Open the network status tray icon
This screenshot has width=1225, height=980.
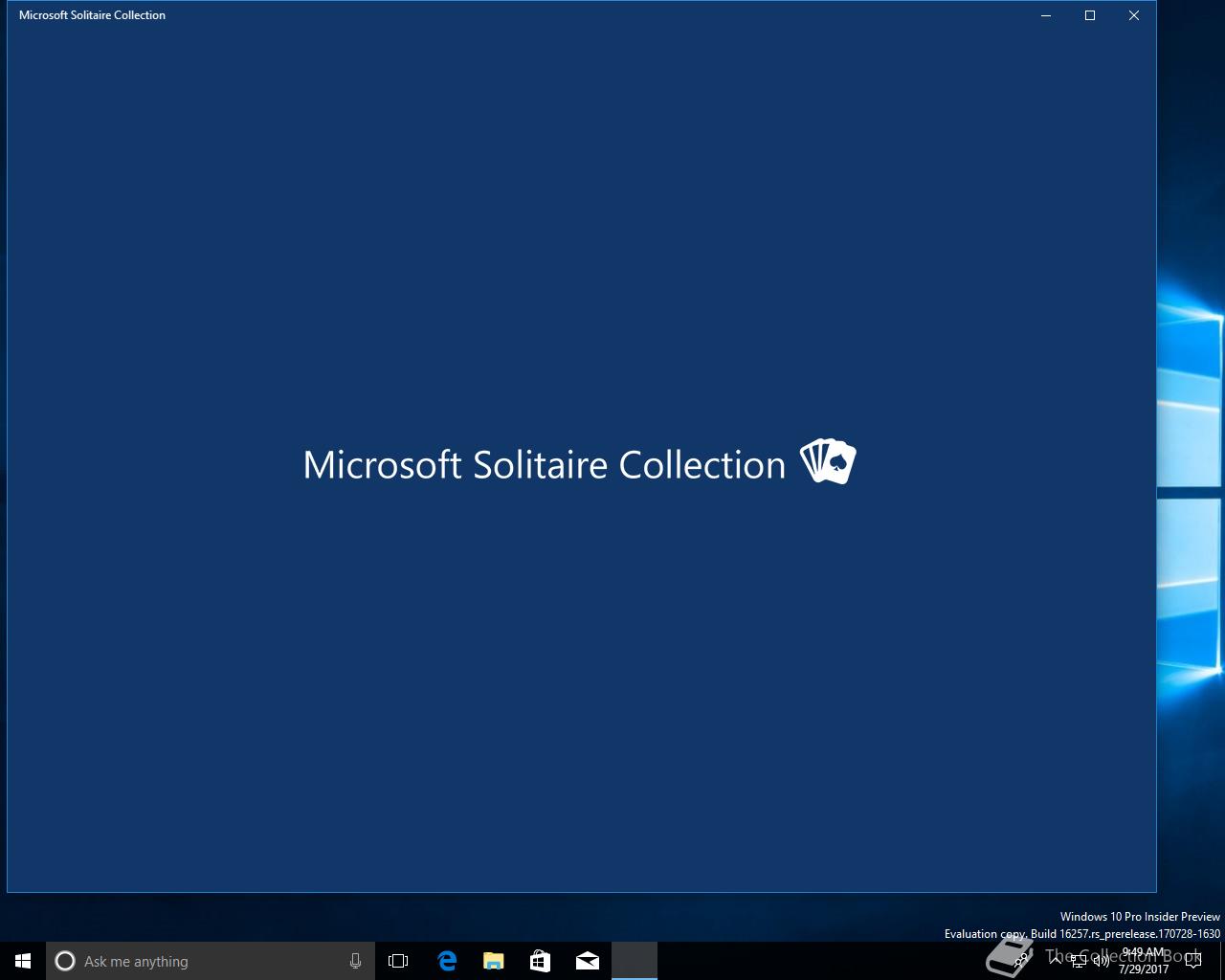click(1079, 961)
